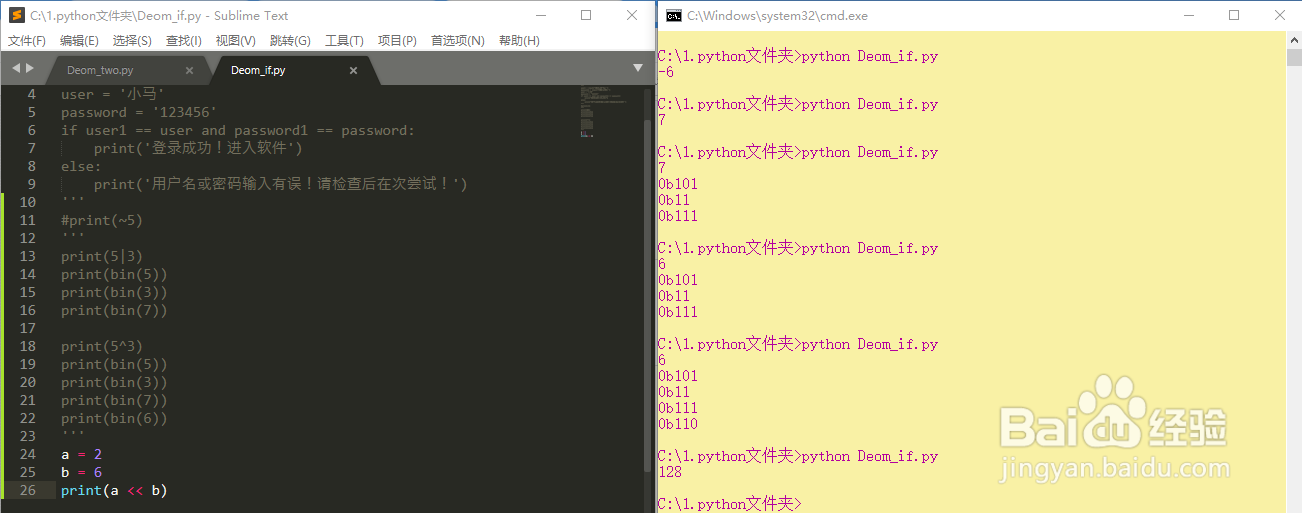Switch to the Deom_two.py tab
Image resolution: width=1302 pixels, height=513 pixels.
click(x=100, y=70)
